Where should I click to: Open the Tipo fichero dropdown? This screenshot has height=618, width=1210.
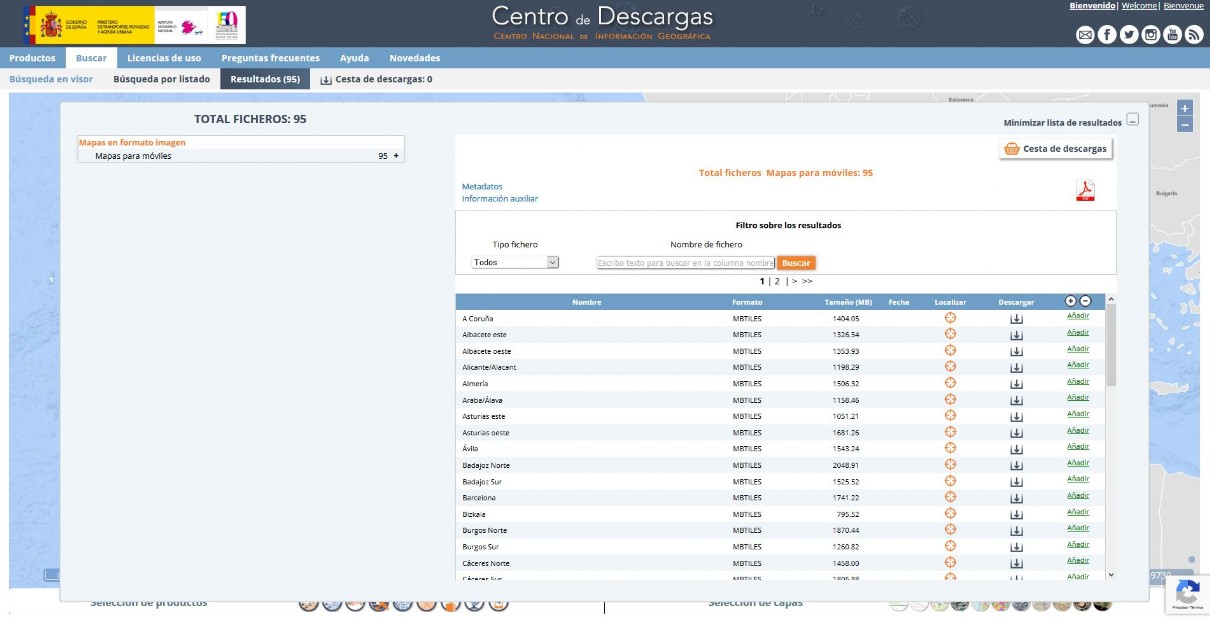[x=515, y=262]
